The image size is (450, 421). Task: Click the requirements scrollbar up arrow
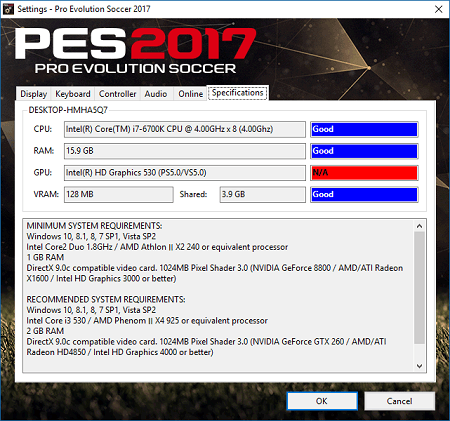pyautogui.click(x=419, y=226)
